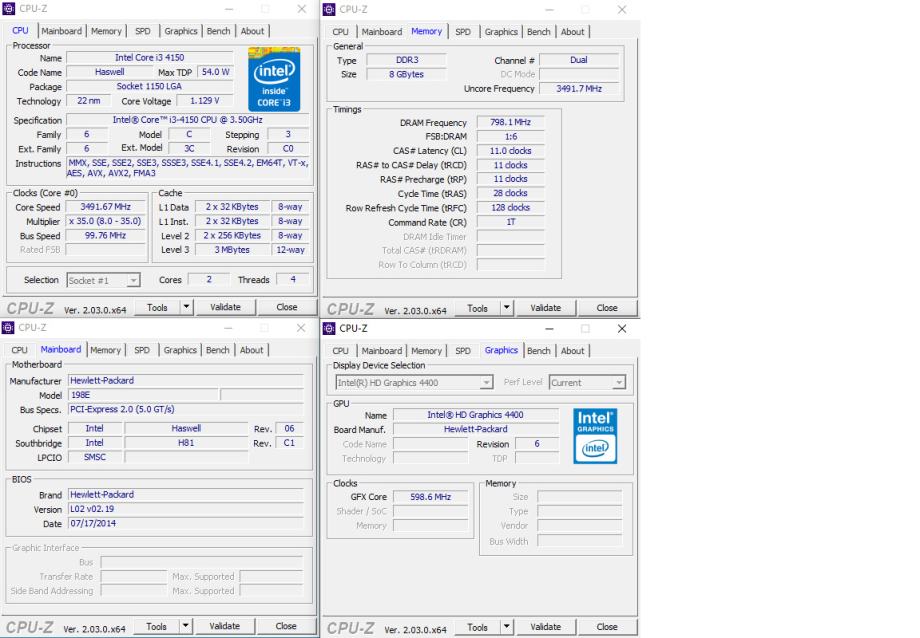Open SPD tab in the Memory timings window
The width and height of the screenshot is (920, 638).
tap(463, 32)
